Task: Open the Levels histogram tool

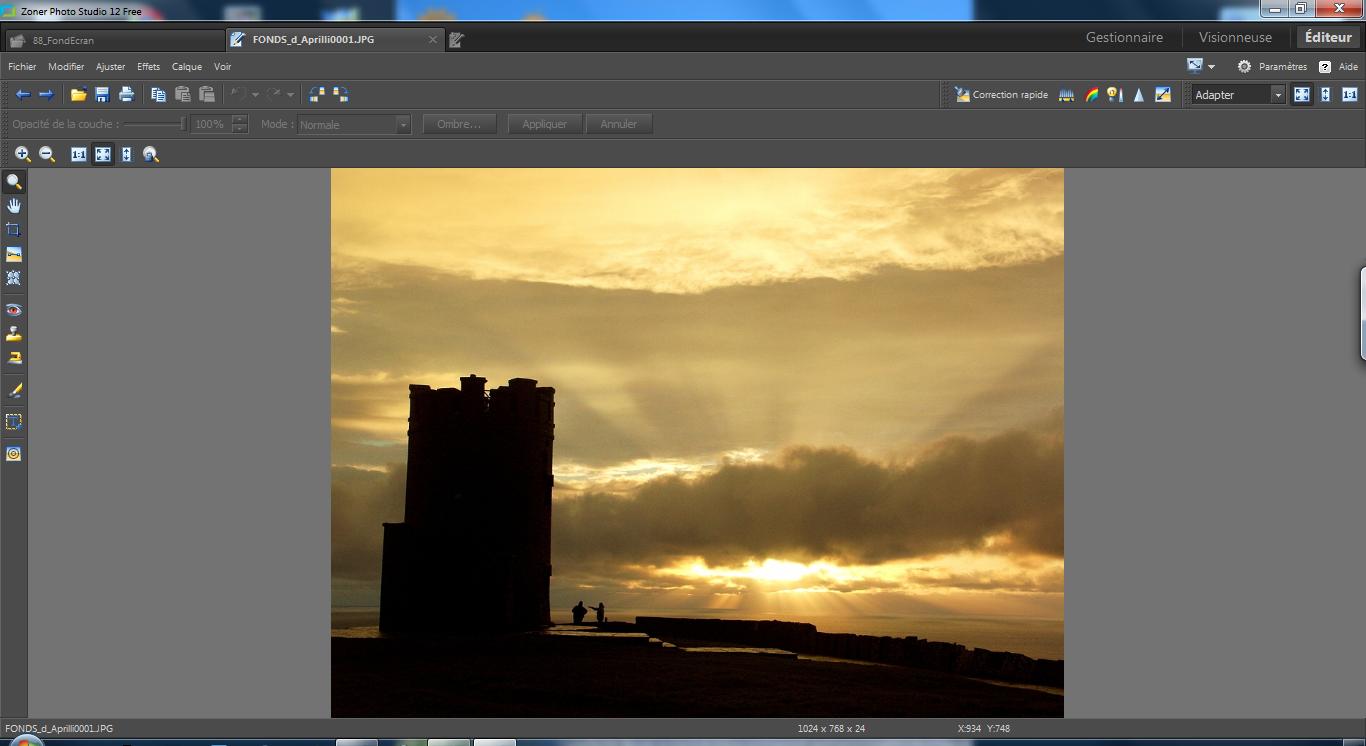Action: (x=1066, y=95)
